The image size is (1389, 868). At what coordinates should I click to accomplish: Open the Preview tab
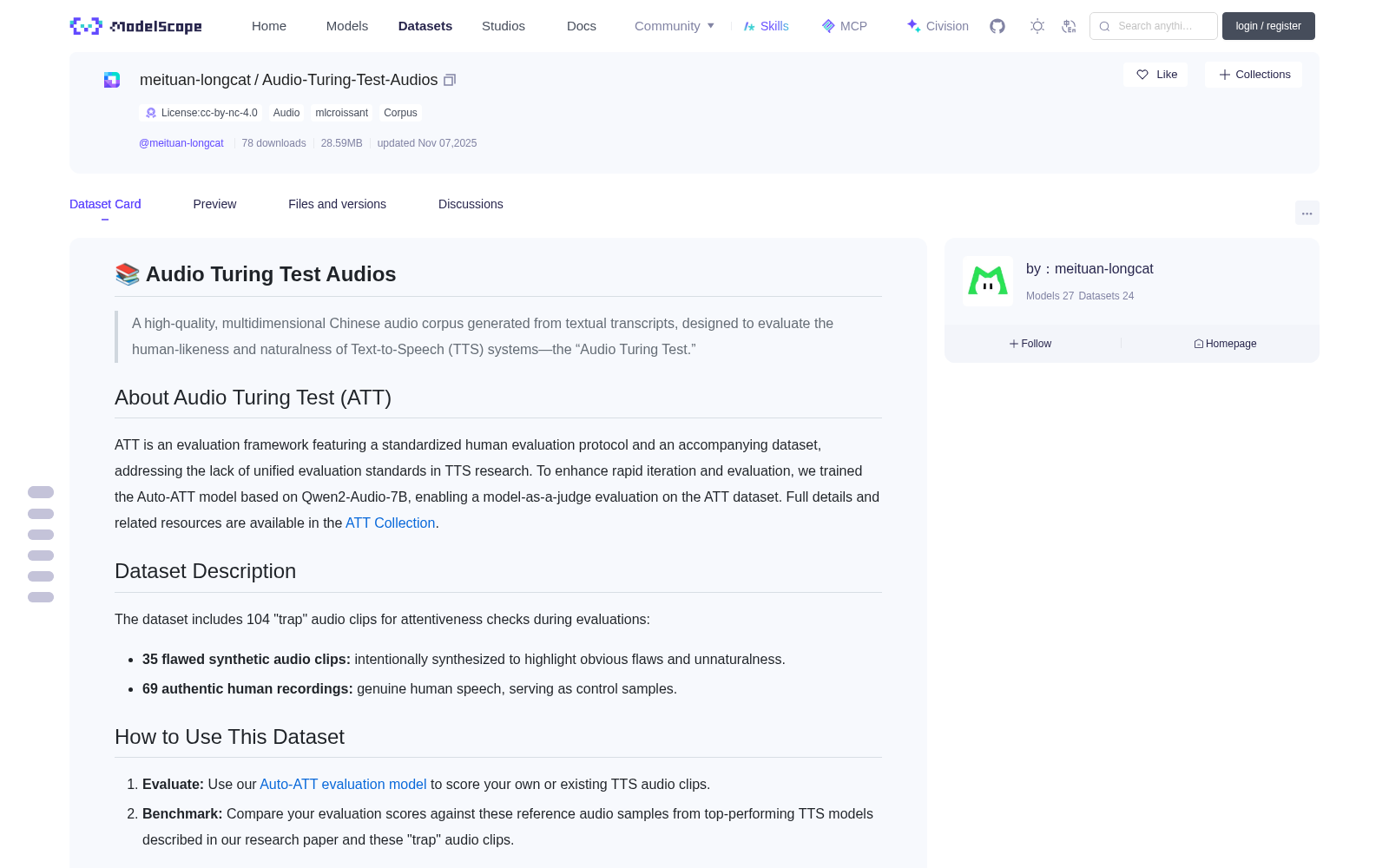tap(214, 204)
